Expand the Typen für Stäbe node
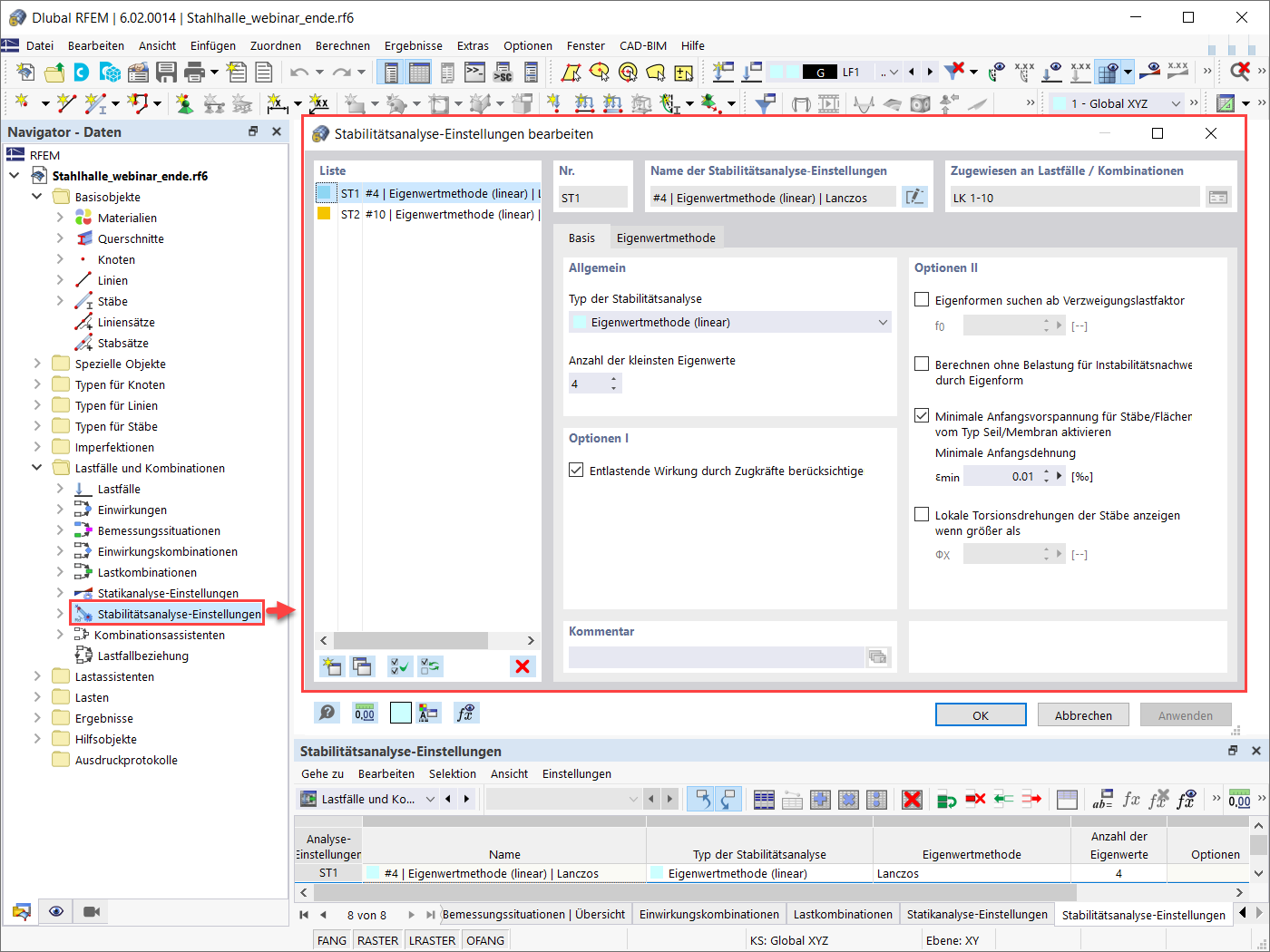The width and height of the screenshot is (1270, 952). (x=37, y=426)
